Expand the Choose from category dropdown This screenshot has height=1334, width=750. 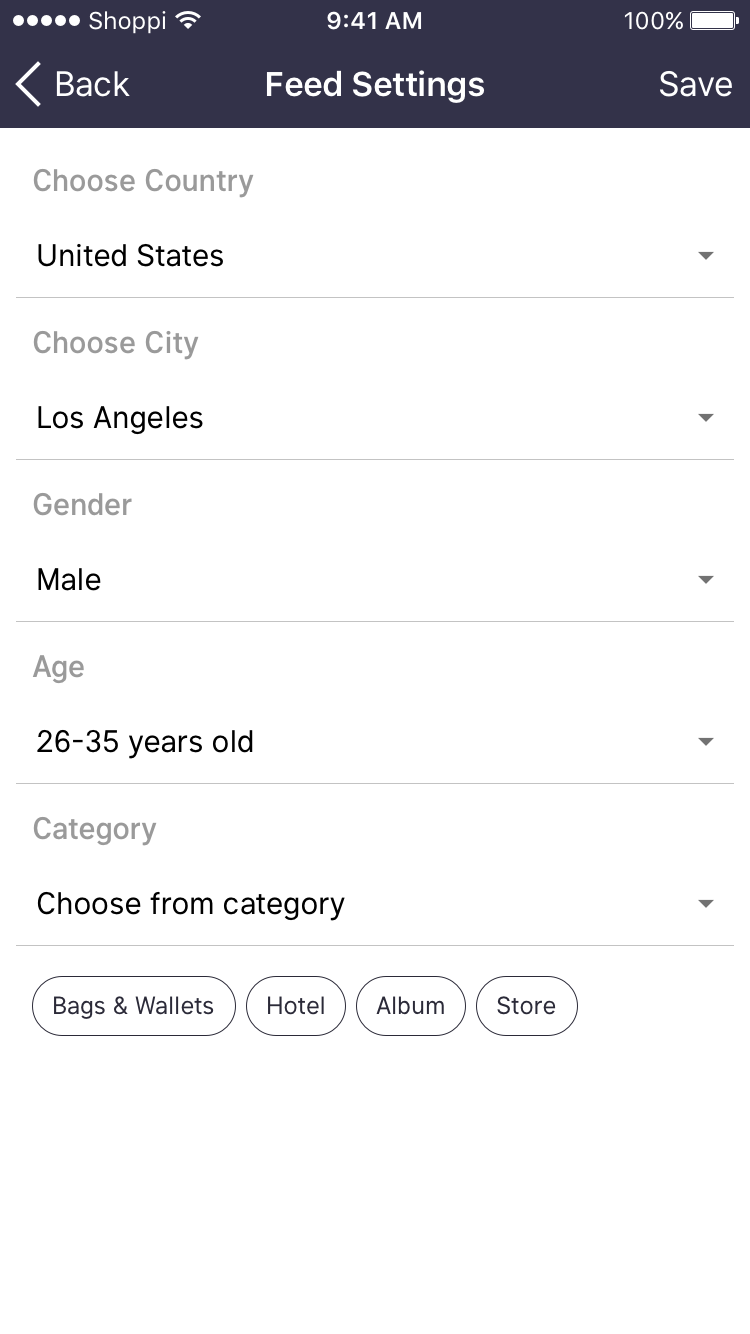coord(191,904)
